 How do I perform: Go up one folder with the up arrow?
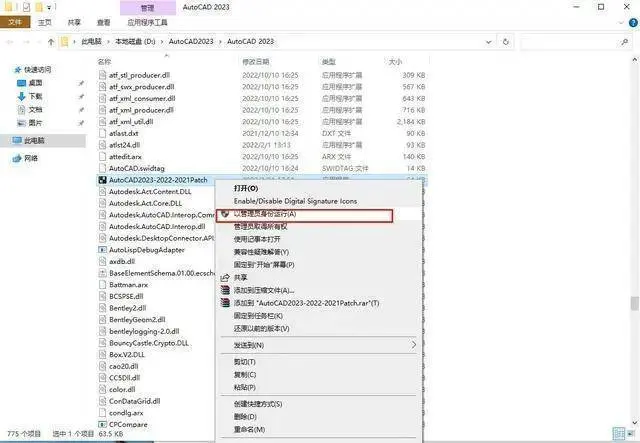pos(51,42)
